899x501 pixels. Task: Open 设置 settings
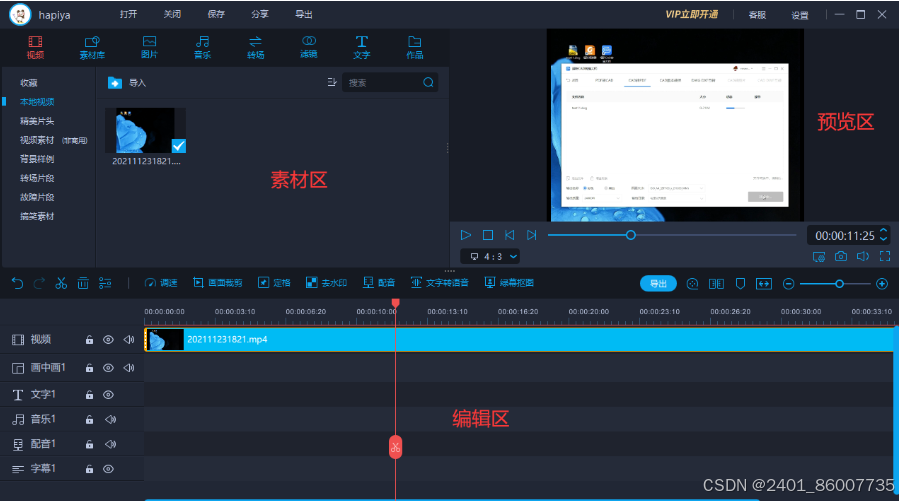[x=800, y=15]
